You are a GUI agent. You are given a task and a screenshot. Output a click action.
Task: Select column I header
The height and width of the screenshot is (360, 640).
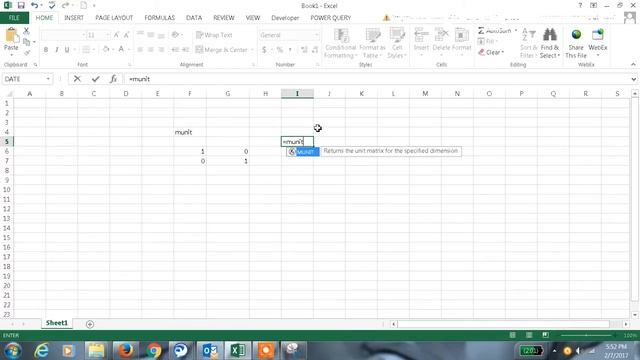(x=297, y=93)
